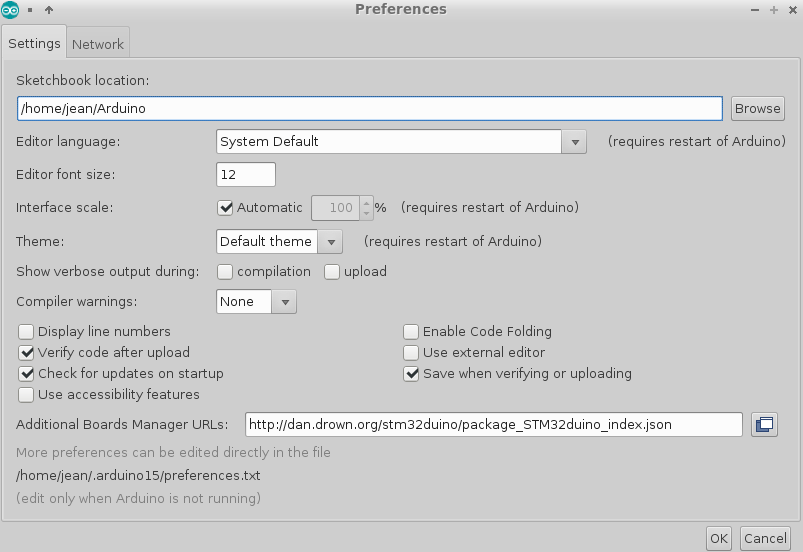
Task: Minimize the Preferences window
Action: (x=754, y=10)
